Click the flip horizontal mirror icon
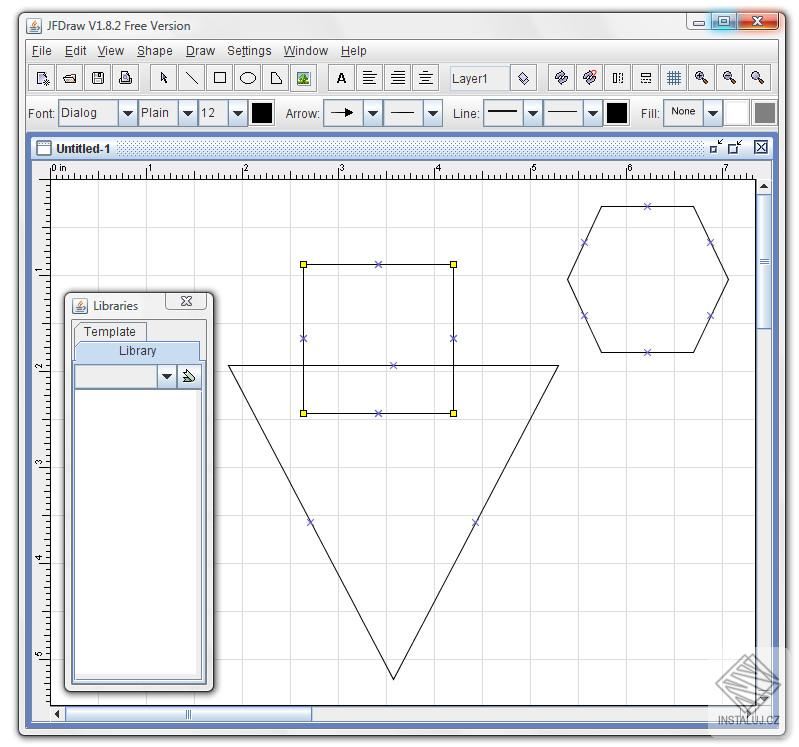This screenshot has width=799, height=747. [618, 78]
